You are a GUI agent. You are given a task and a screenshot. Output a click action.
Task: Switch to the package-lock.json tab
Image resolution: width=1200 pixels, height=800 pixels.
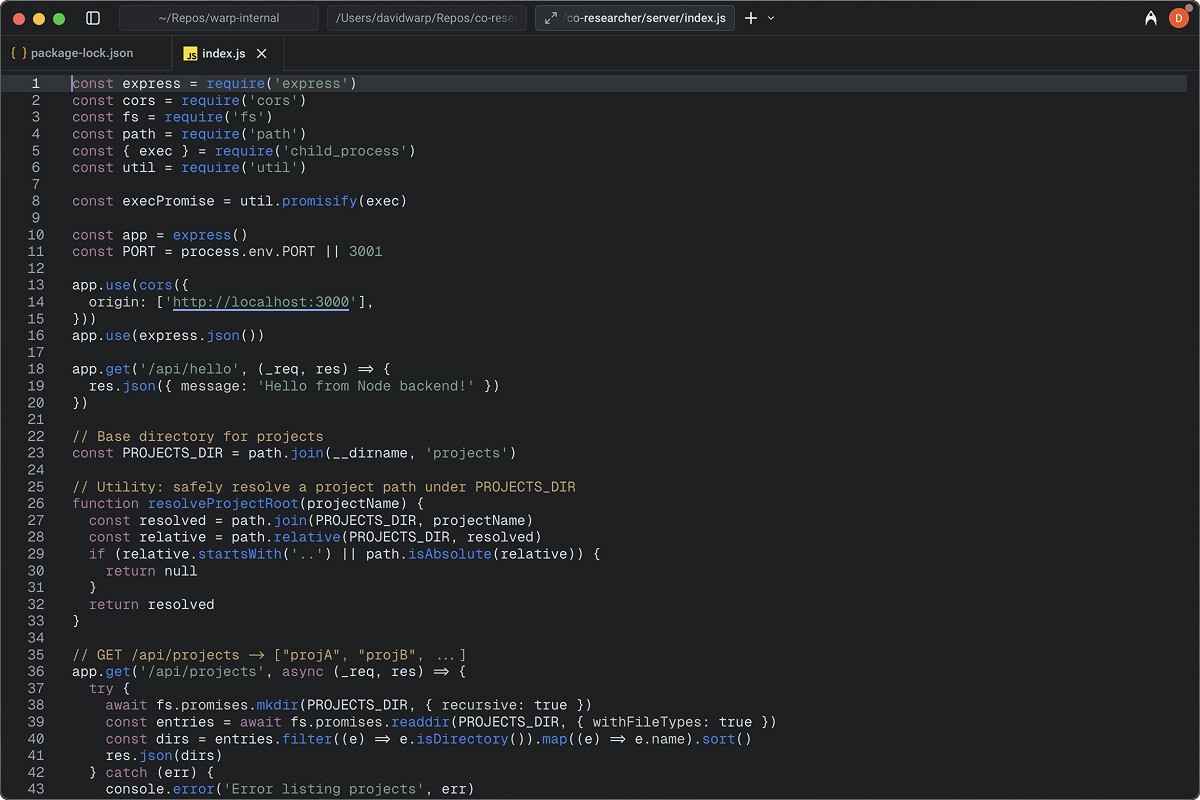84,53
